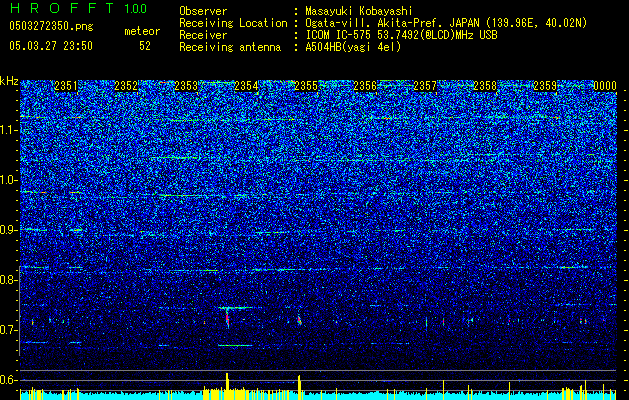Select the ICOM IC-575 receiver details
The image size is (629, 400).
401,35
